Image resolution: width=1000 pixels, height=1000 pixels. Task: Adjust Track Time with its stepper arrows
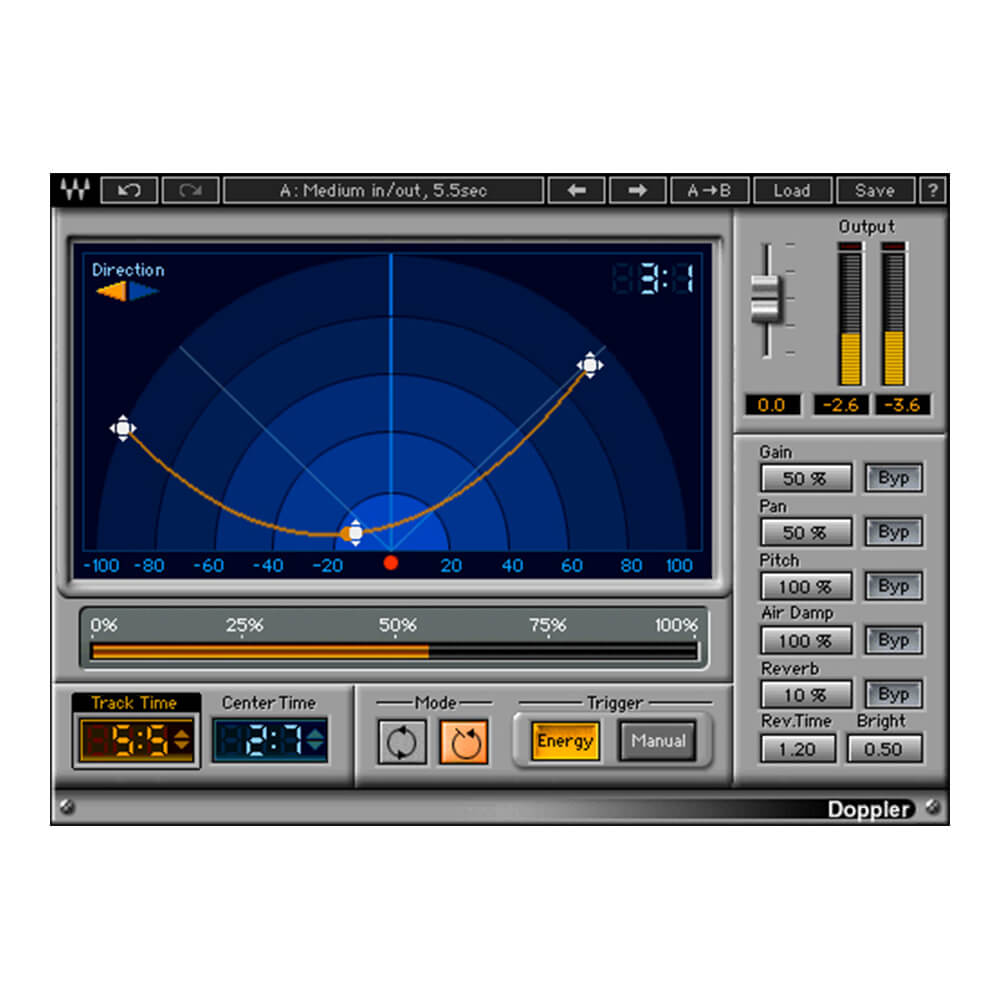tap(182, 740)
